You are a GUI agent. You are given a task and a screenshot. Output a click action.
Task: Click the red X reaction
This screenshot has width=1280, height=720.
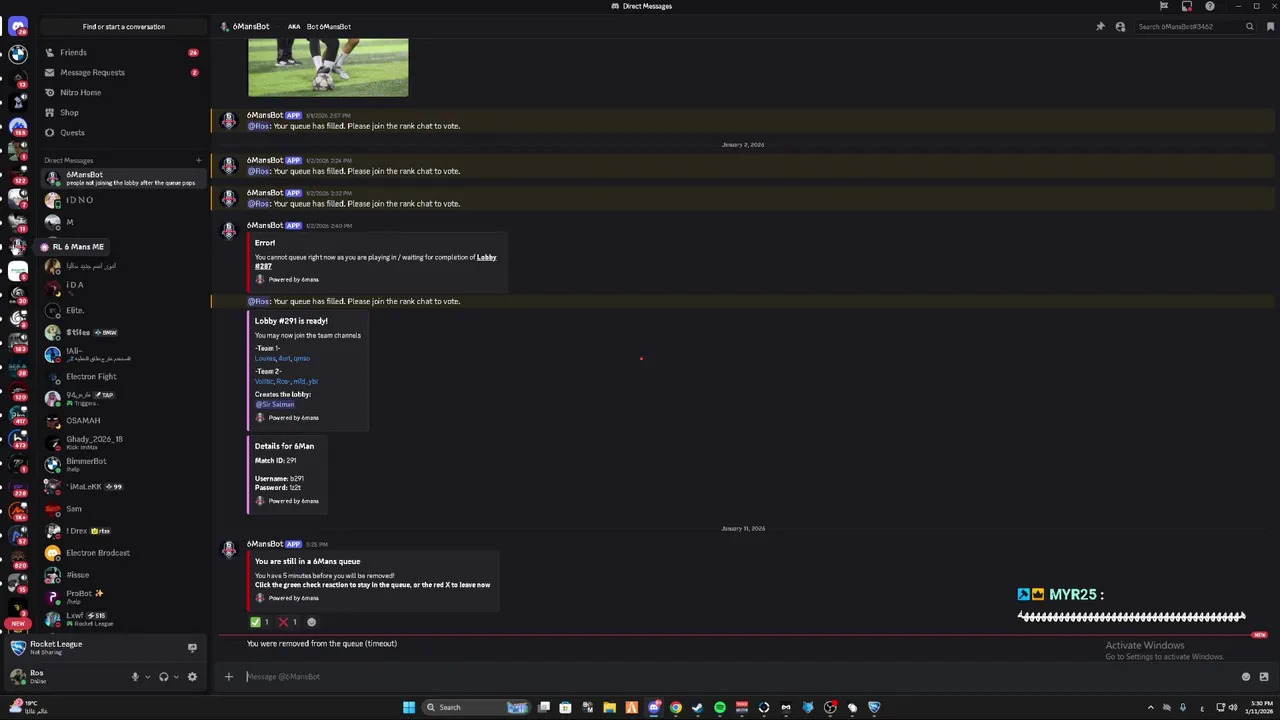(x=288, y=622)
